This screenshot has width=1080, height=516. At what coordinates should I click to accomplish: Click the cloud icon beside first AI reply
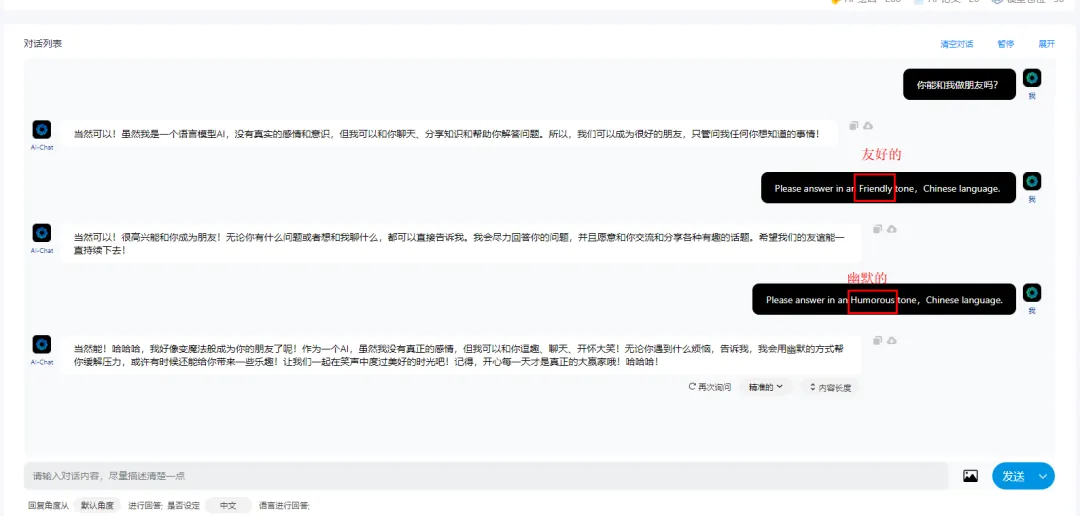pos(868,126)
